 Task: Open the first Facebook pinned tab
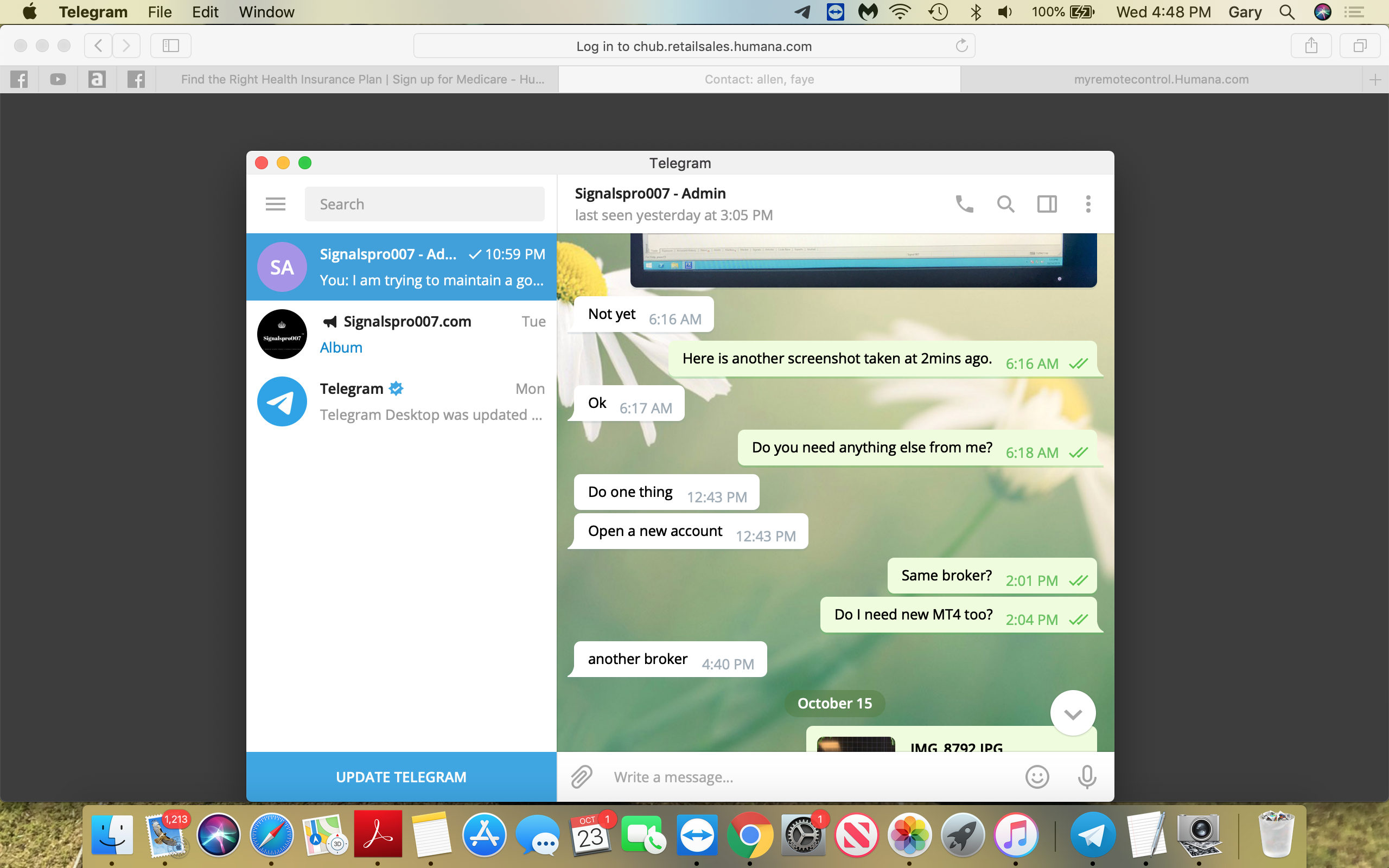[x=19, y=79]
